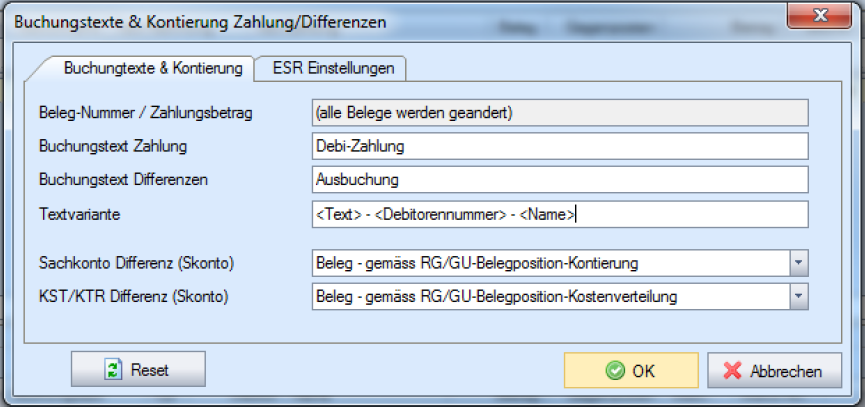Viewport: 865px width, 409px height.
Task: Focus the Buchungstext Zahlung field containing Debi-Zahlung
Action: click(559, 146)
